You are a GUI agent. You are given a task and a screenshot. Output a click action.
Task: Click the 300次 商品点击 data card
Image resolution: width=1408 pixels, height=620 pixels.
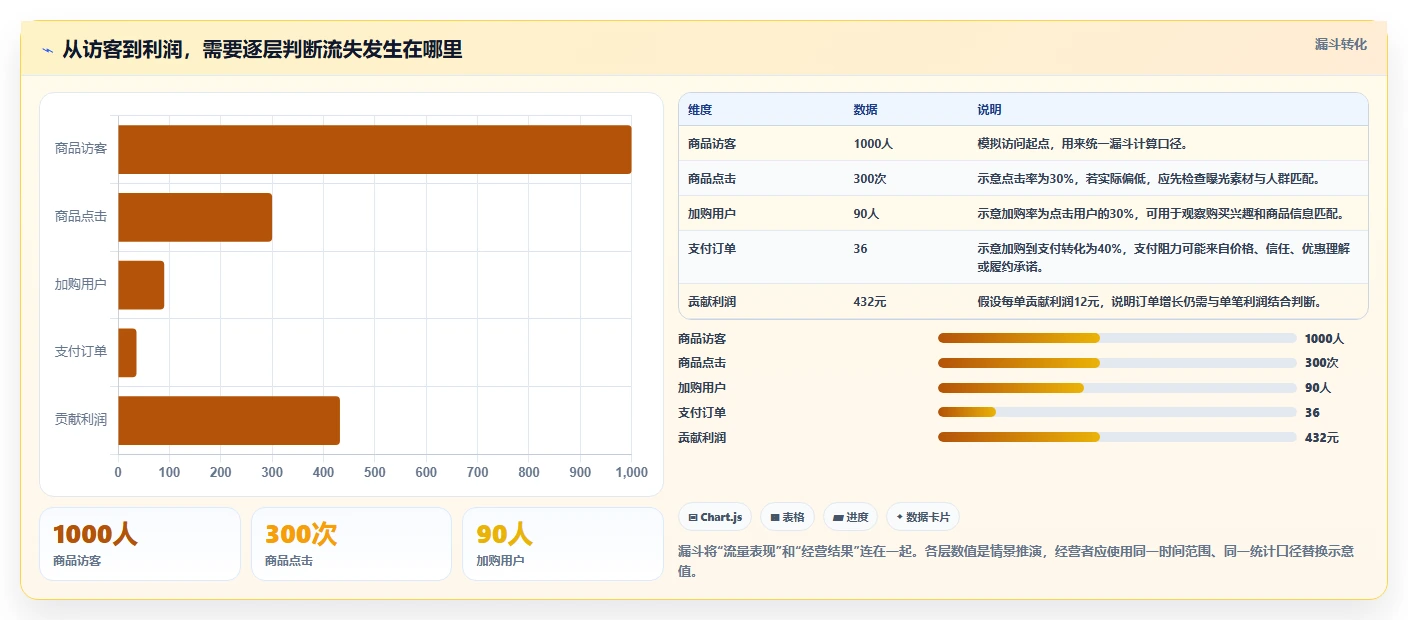(352, 544)
